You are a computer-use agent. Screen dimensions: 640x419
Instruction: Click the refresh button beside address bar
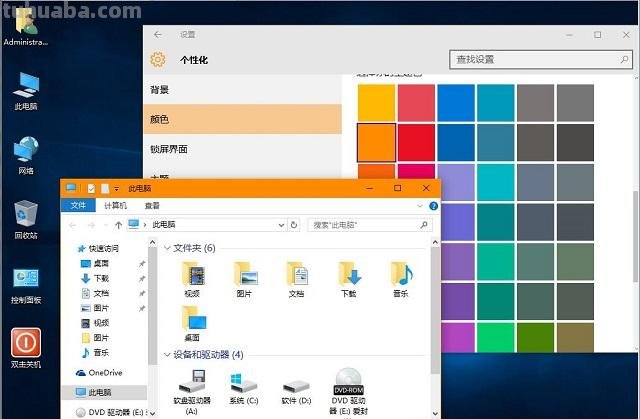click(x=294, y=225)
